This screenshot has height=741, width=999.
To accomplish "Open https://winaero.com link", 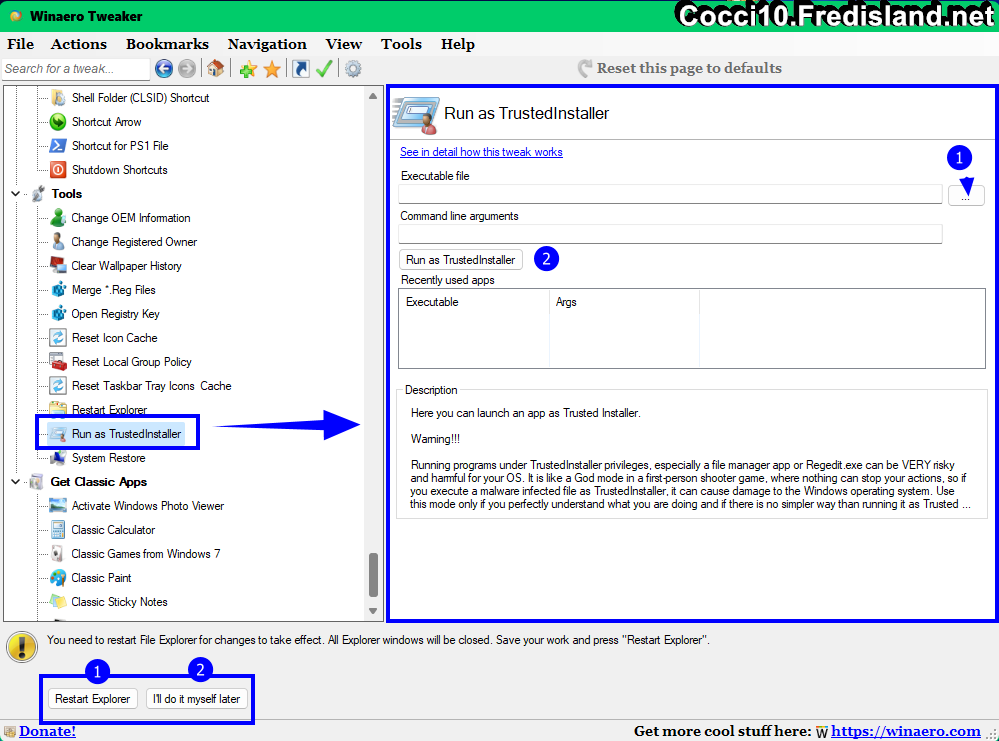I will click(905, 731).
